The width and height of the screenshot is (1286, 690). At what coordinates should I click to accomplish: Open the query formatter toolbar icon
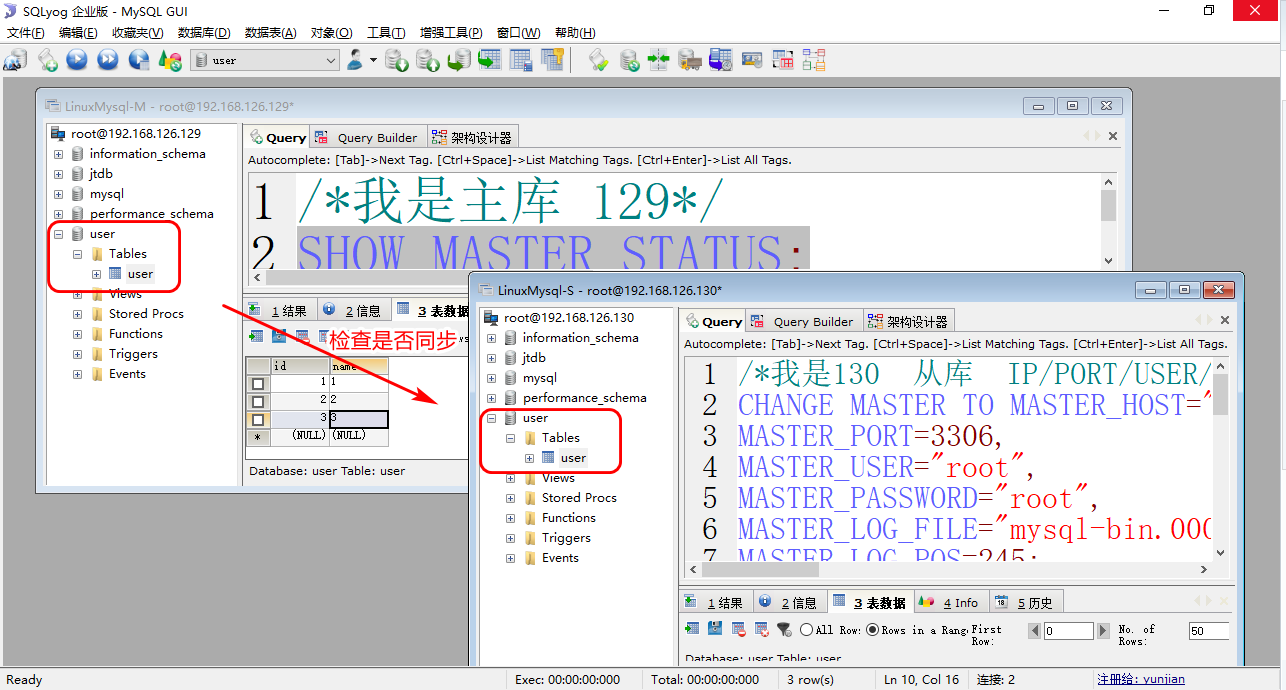[597, 60]
